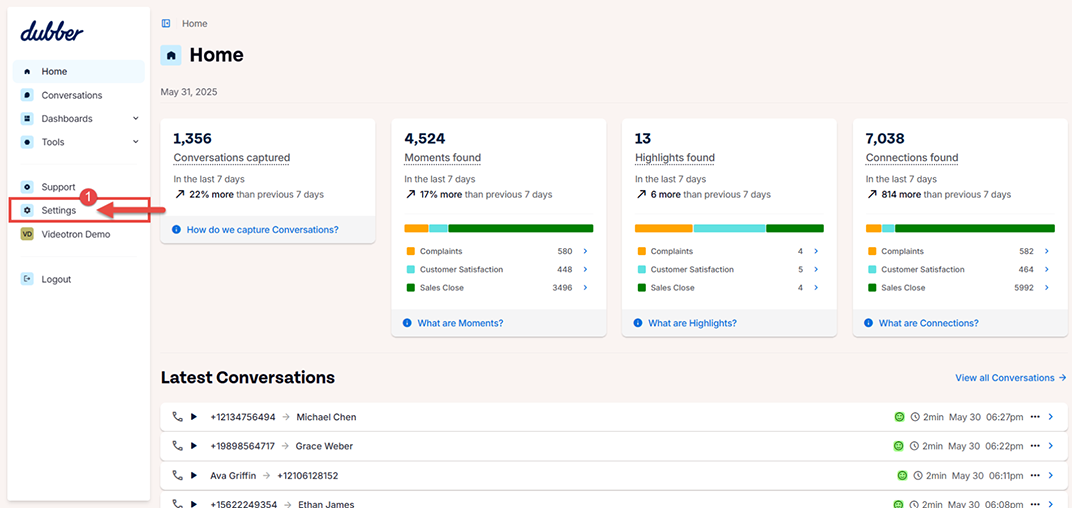Screen dimensions: 1072x508
Task: Open the Conversations menu item
Action: 71,95
